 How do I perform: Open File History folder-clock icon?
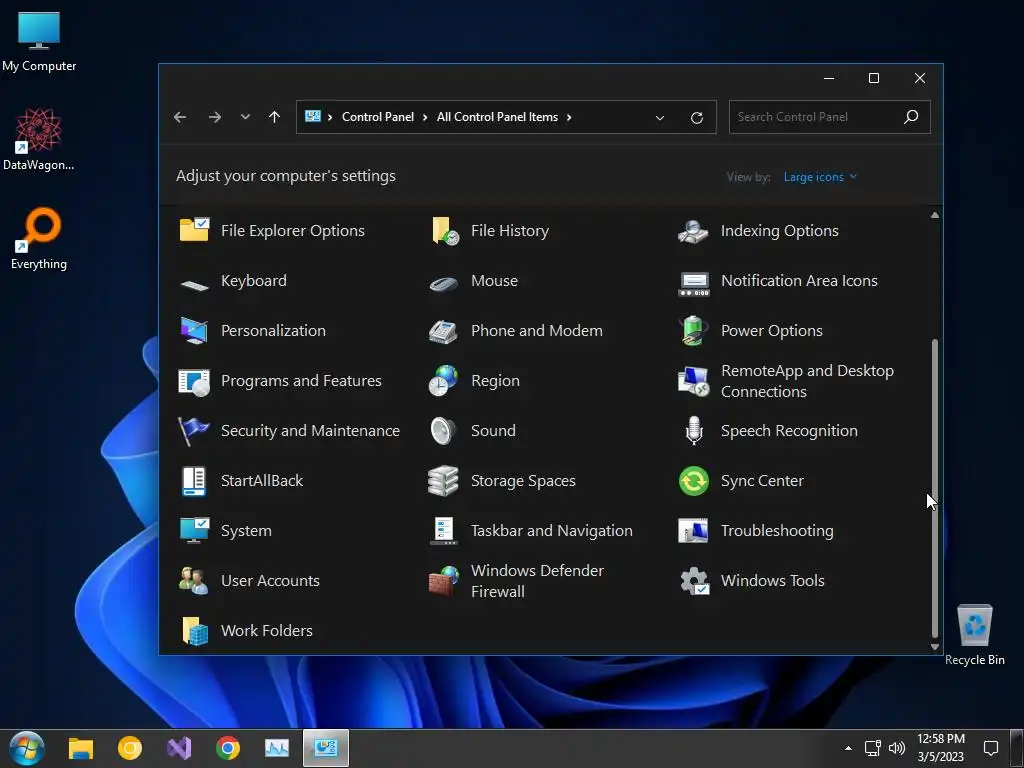[445, 231]
